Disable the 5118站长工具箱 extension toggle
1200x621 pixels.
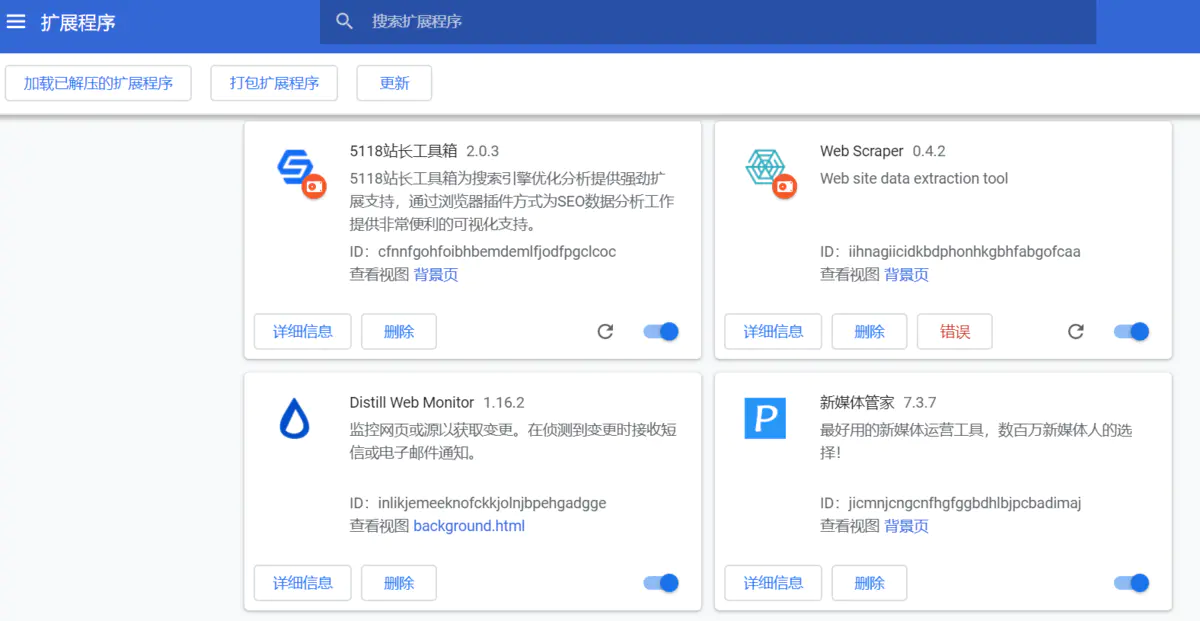point(661,331)
